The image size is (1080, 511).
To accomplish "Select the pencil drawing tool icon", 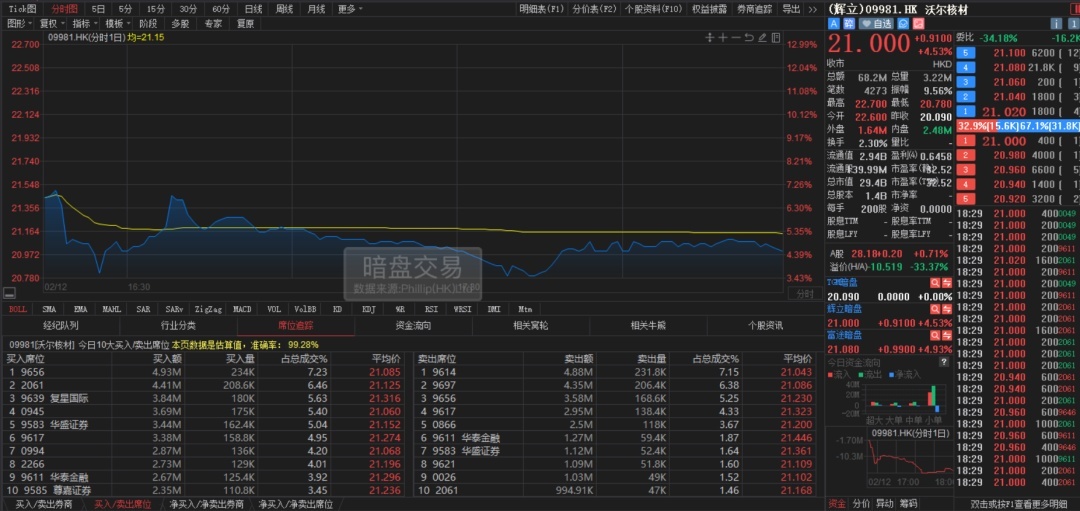I will [x=762, y=37].
